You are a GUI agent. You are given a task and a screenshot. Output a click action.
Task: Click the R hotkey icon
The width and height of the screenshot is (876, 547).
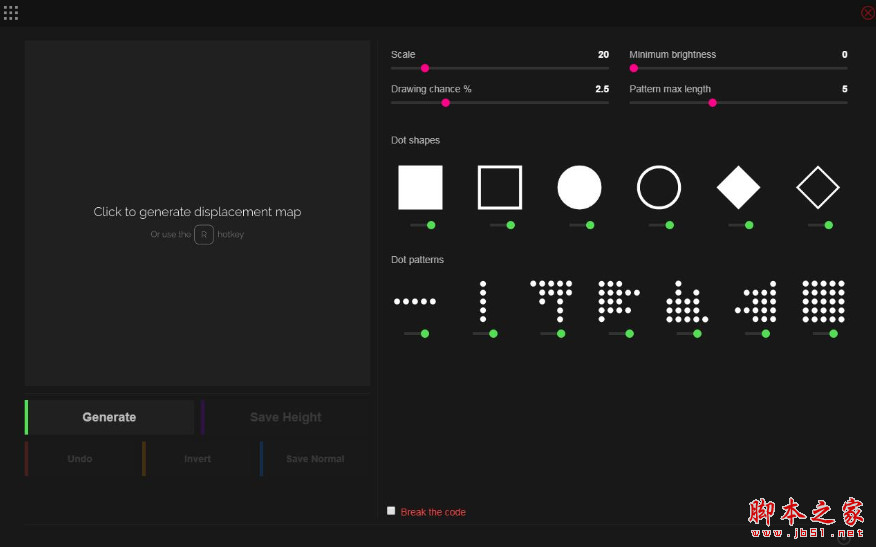[x=204, y=235]
